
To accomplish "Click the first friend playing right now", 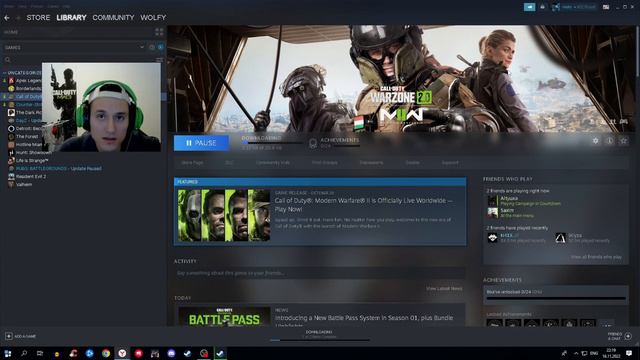I will point(524,200).
